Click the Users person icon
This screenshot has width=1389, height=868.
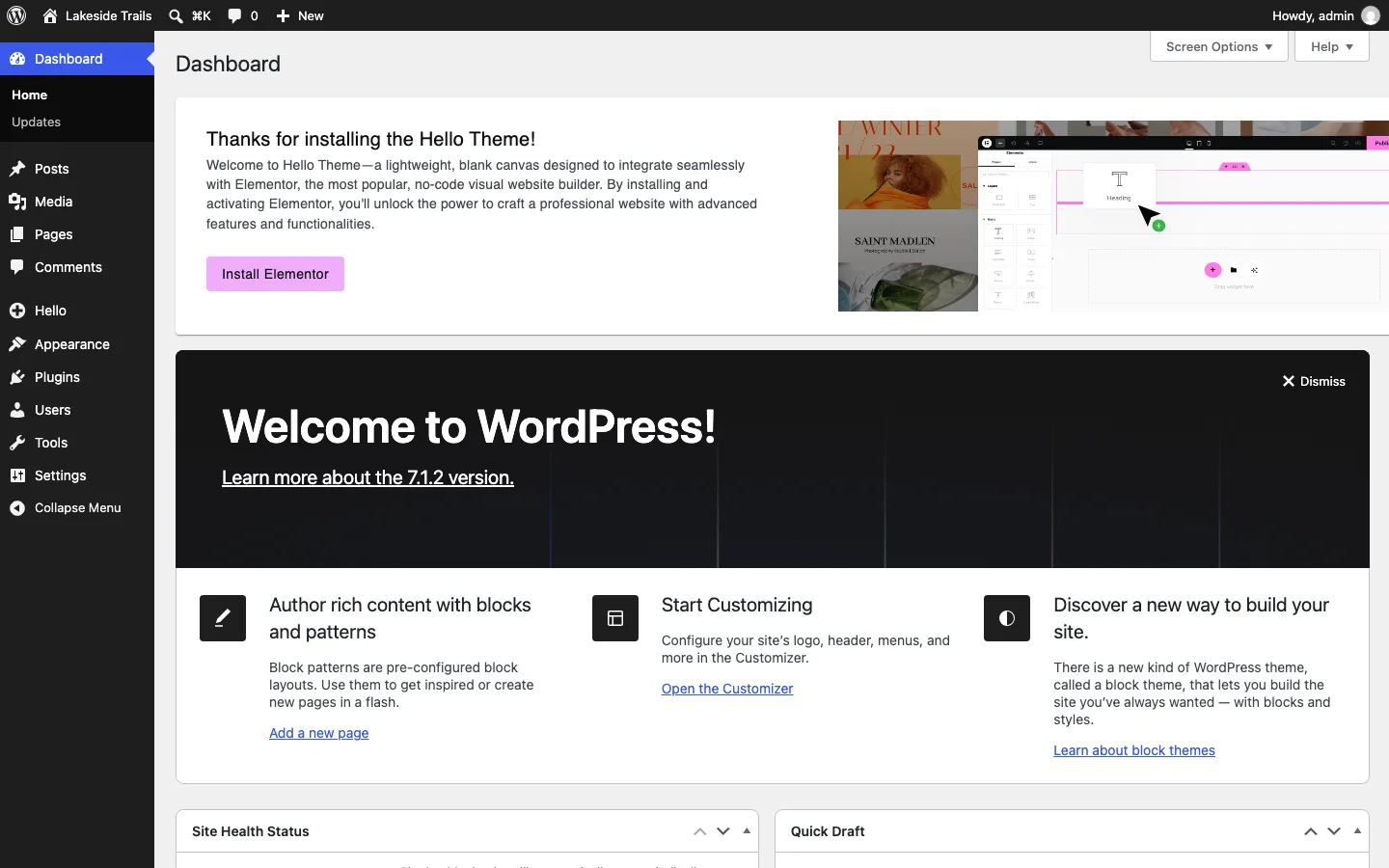pyautogui.click(x=17, y=410)
